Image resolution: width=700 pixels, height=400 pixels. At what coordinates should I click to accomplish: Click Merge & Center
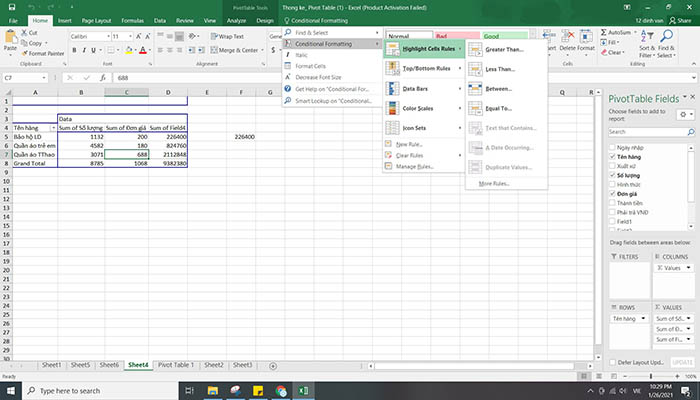pyautogui.click(x=235, y=50)
